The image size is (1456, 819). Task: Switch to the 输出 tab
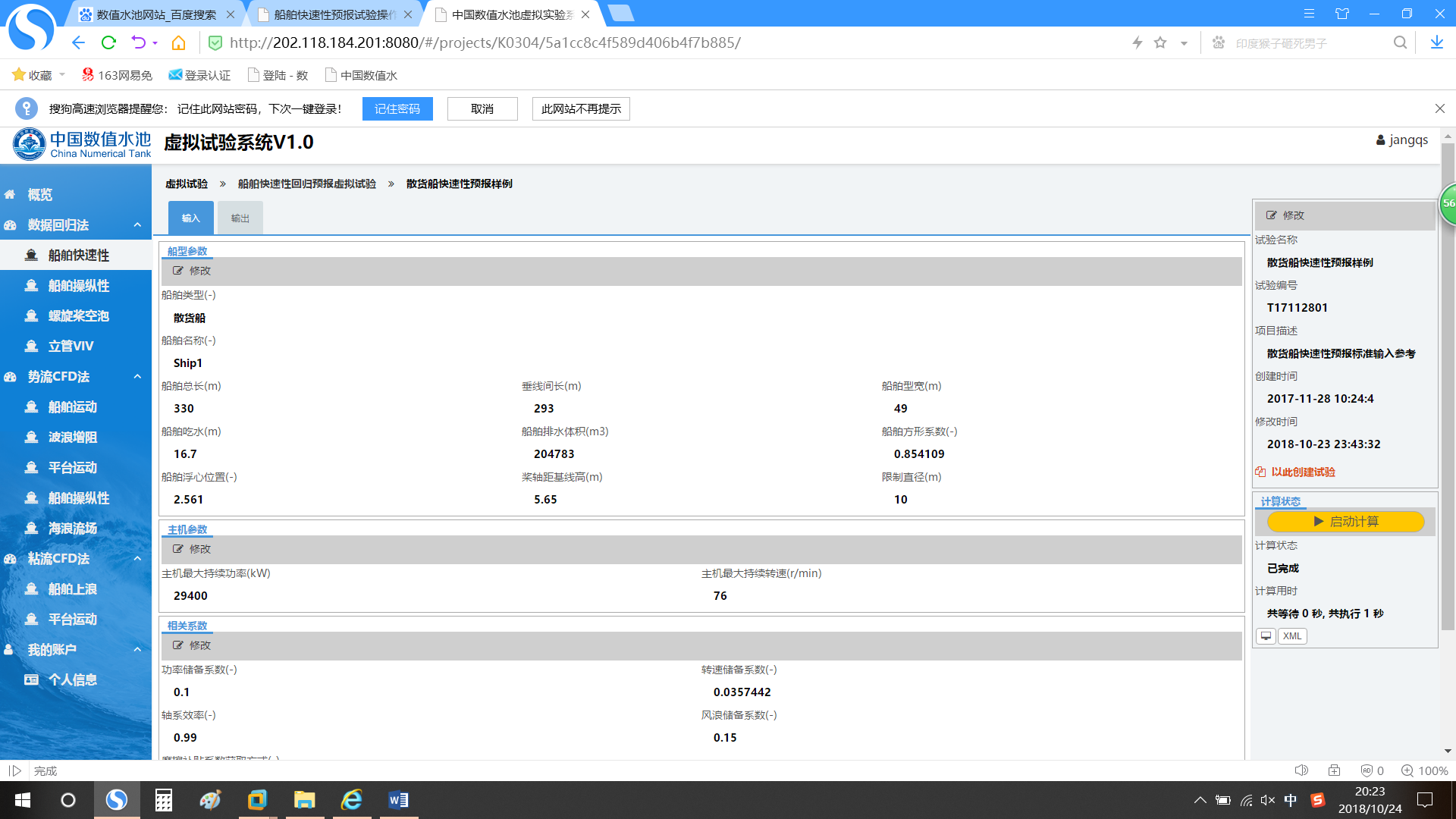[x=240, y=218]
